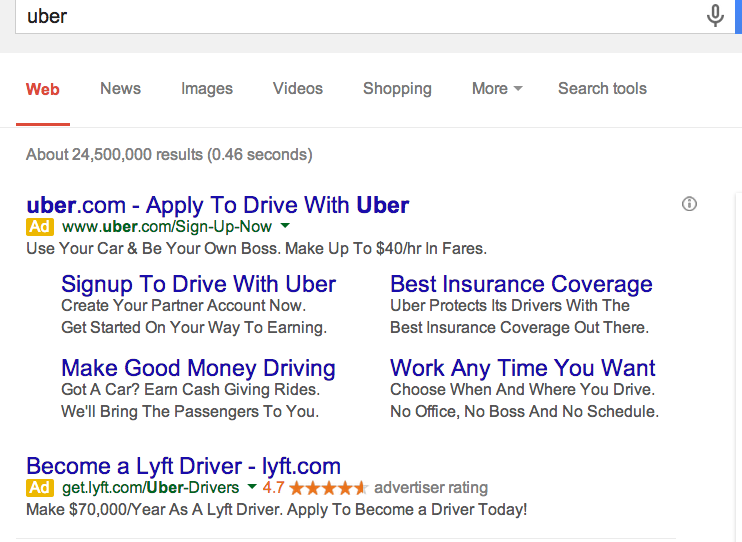742x542 pixels.
Task: Click the www.uber.com/Sign-Up-Now URL
Action: point(167,227)
